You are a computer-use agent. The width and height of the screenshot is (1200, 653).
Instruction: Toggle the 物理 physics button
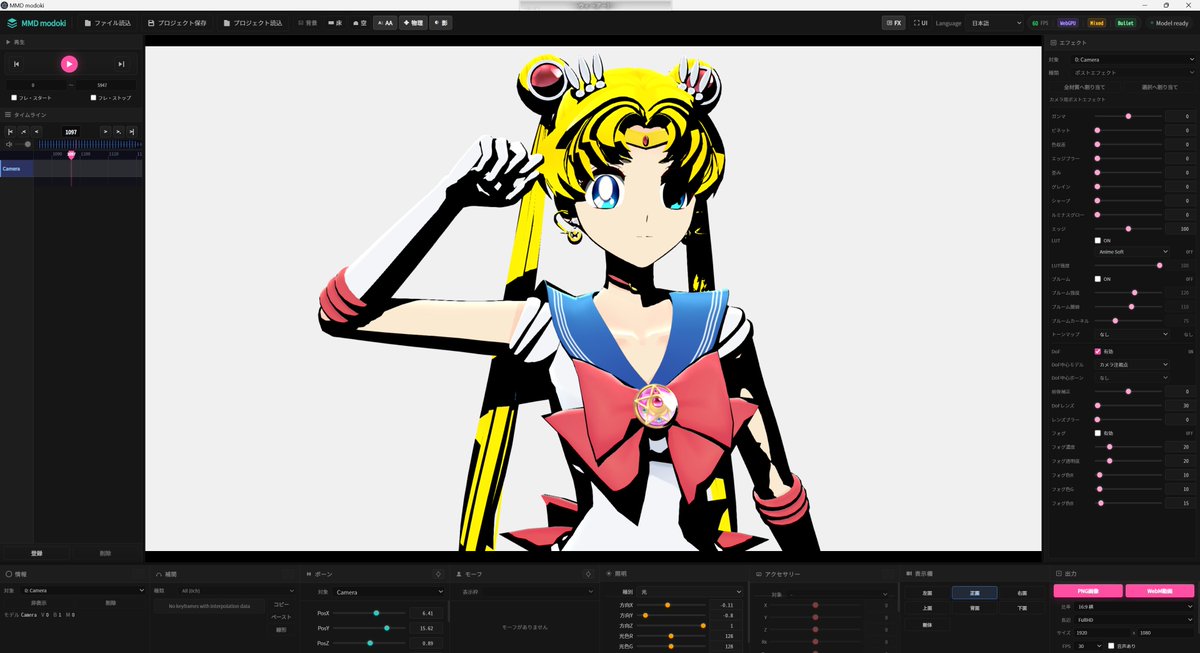(413, 22)
